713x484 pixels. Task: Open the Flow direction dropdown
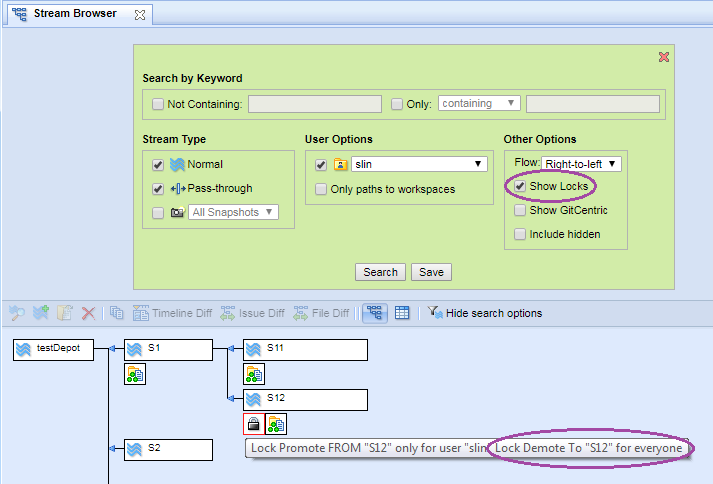point(581,163)
